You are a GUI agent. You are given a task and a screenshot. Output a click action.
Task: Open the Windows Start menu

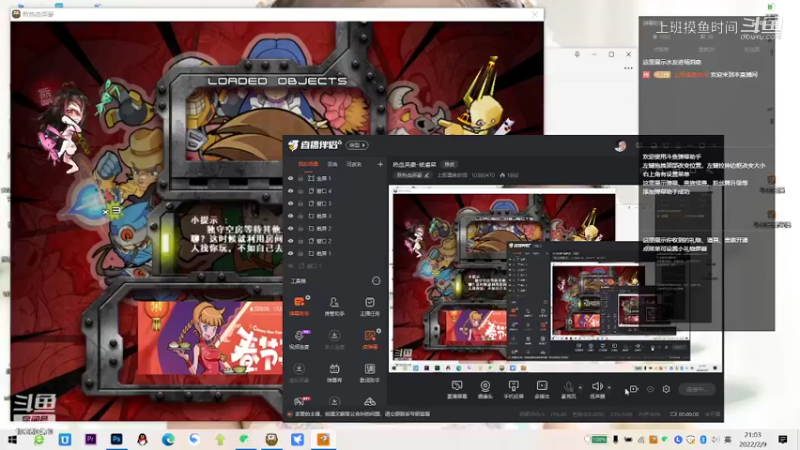[x=12, y=439]
